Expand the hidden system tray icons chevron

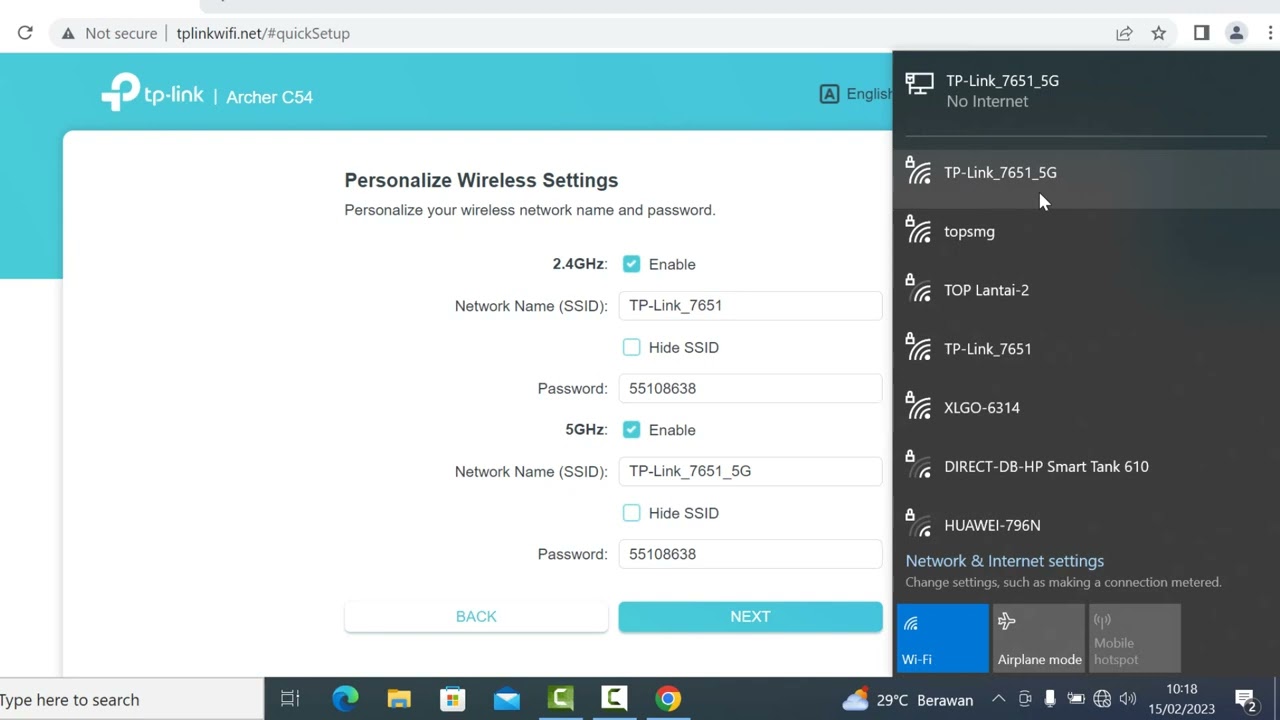pyautogui.click(x=998, y=700)
